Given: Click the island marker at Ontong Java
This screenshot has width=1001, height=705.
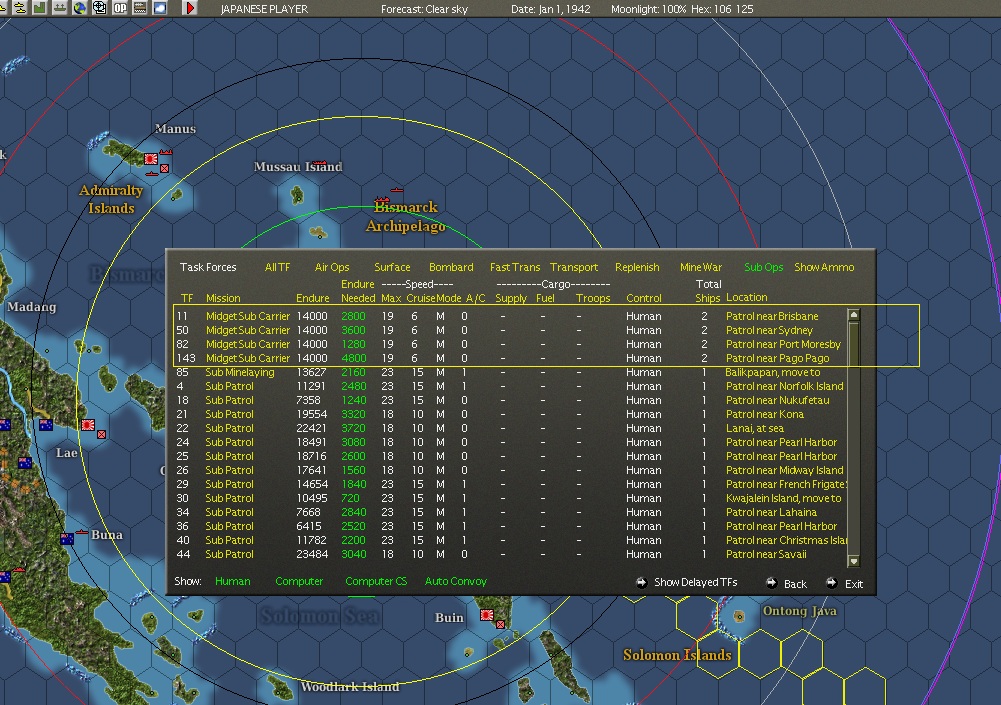Looking at the screenshot, I should [739, 616].
